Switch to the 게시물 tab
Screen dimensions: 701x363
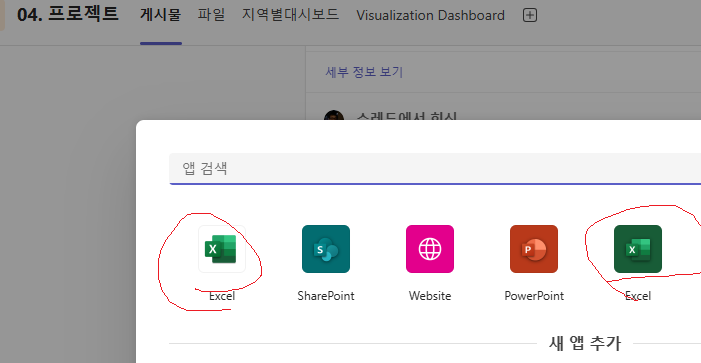160,15
